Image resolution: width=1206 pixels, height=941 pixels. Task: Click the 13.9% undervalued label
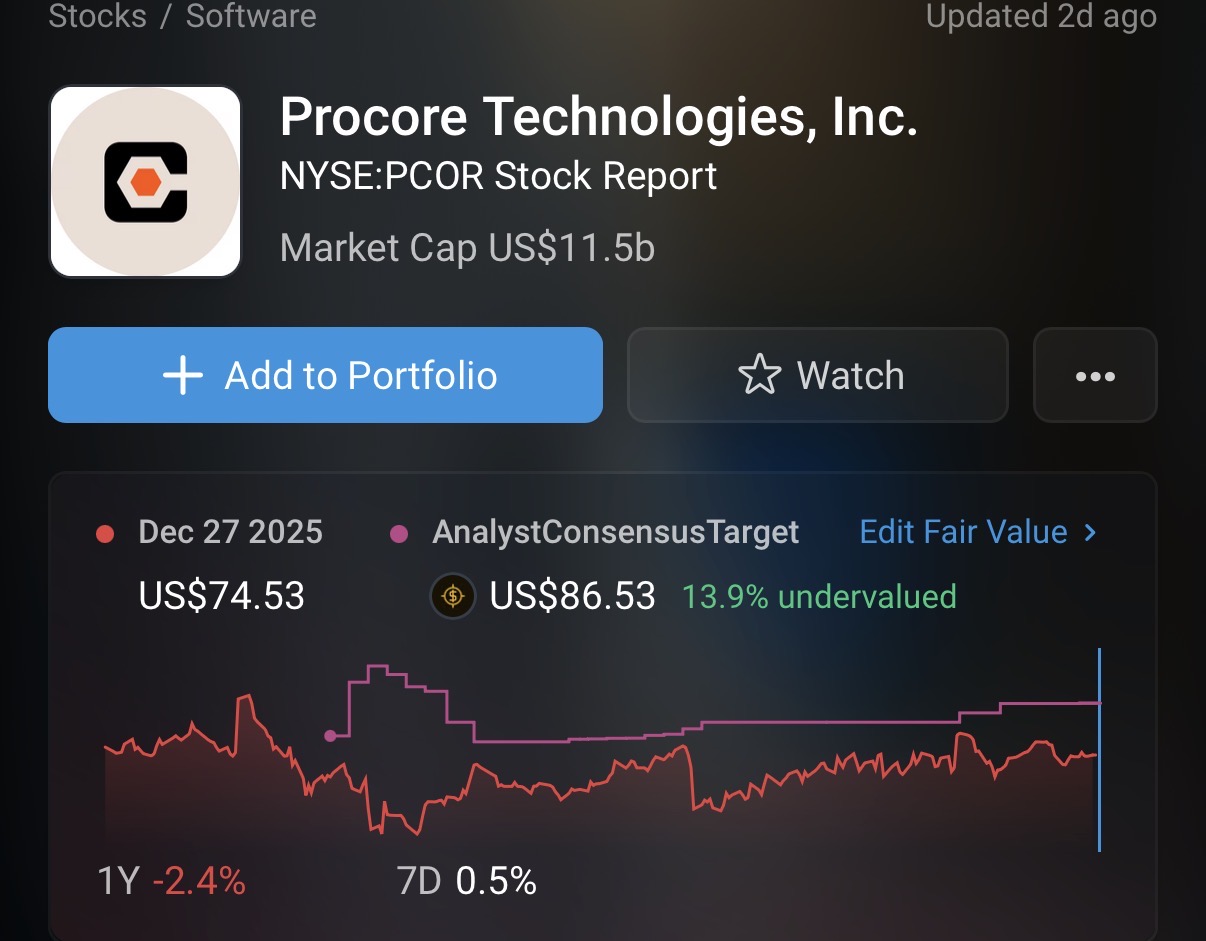pos(819,597)
